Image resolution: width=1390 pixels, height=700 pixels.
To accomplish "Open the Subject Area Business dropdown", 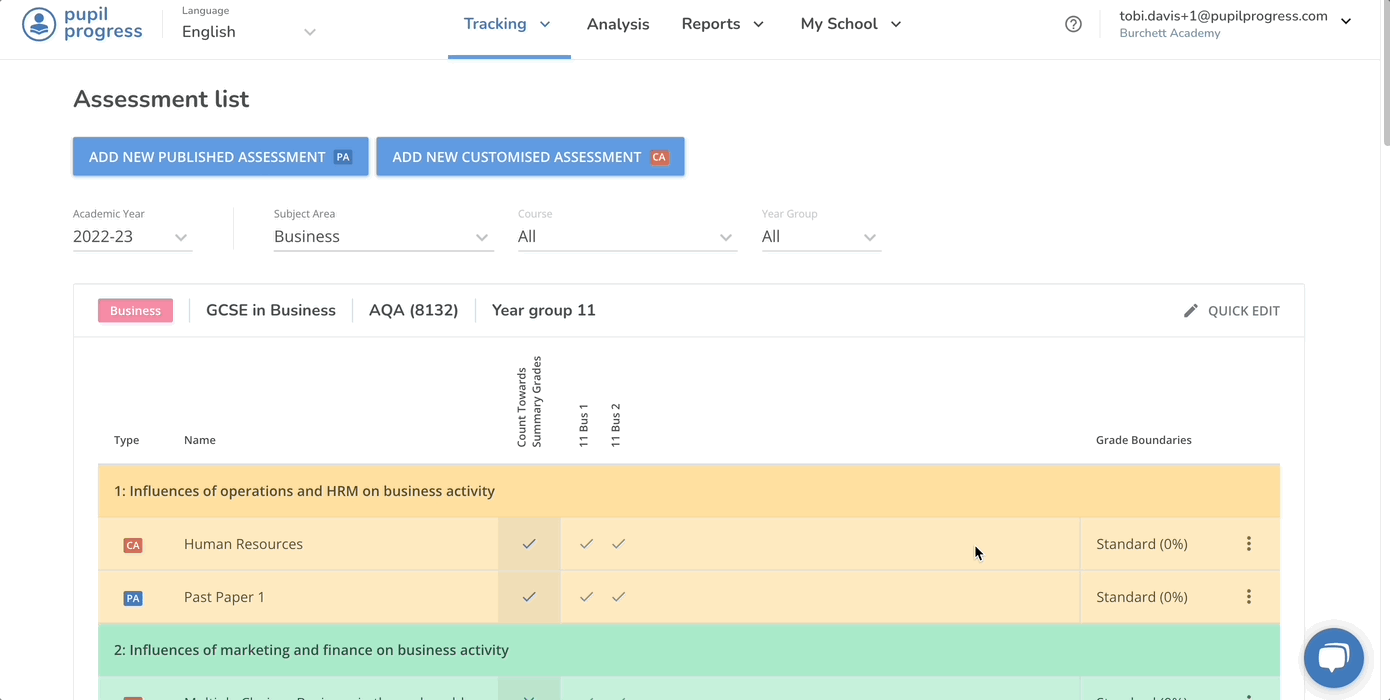I will pyautogui.click(x=383, y=237).
